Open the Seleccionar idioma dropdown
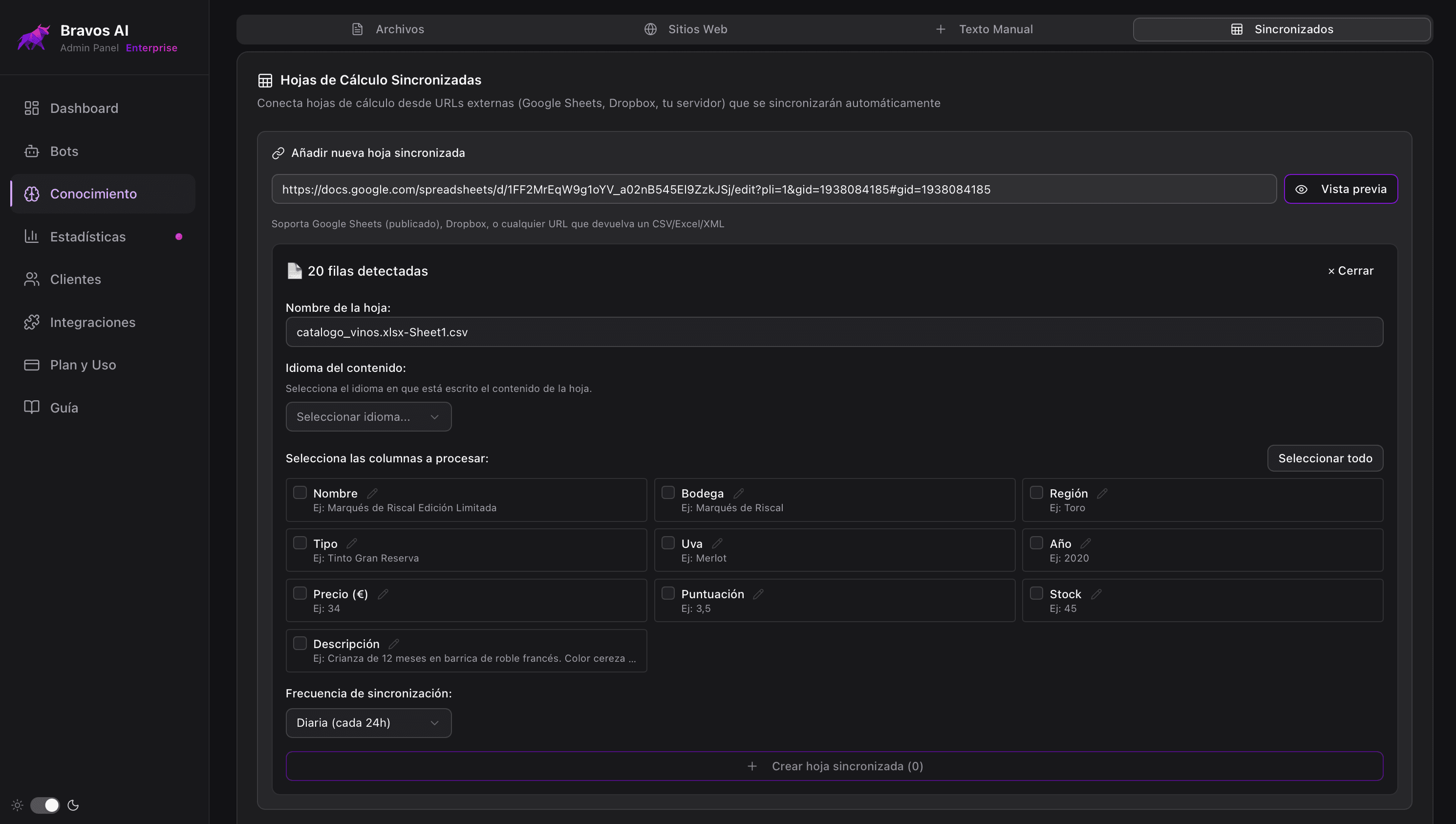 tap(368, 416)
